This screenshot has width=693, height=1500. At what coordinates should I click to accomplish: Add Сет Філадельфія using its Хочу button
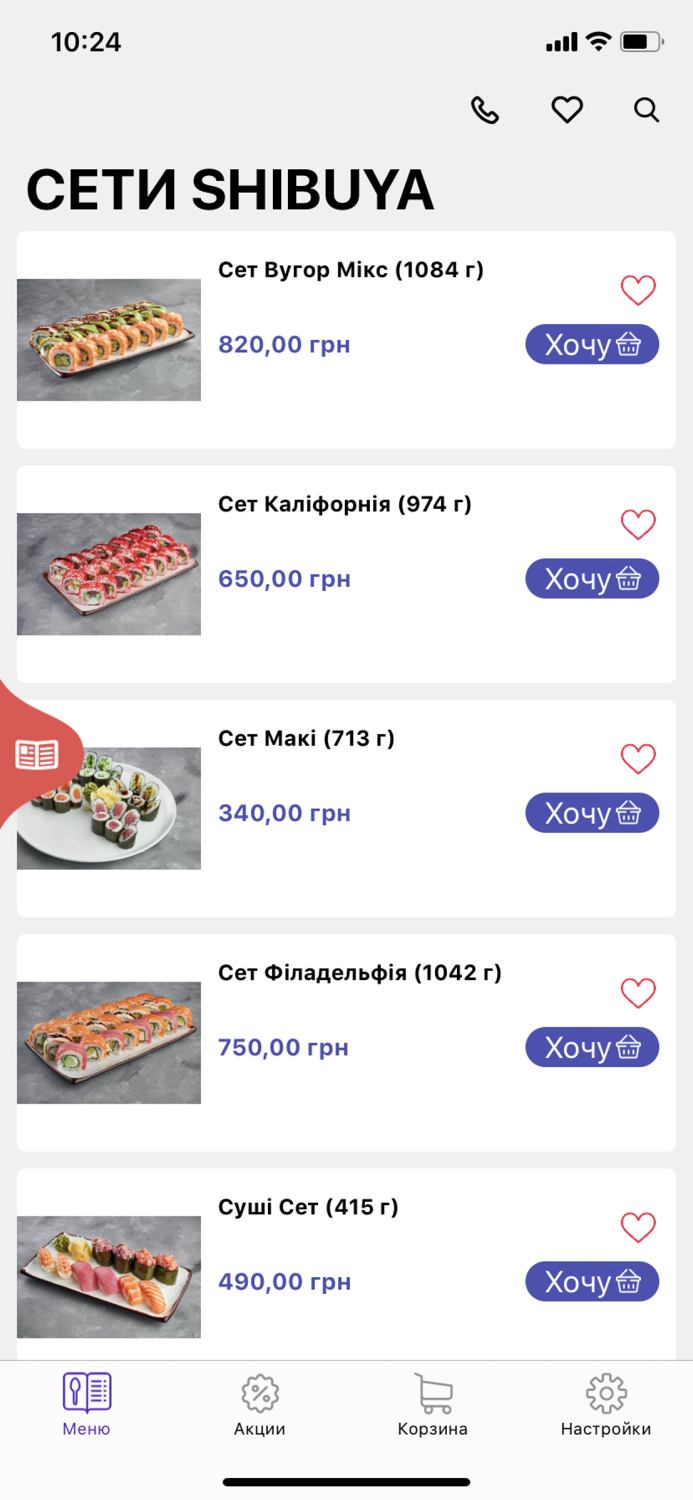tap(592, 1047)
